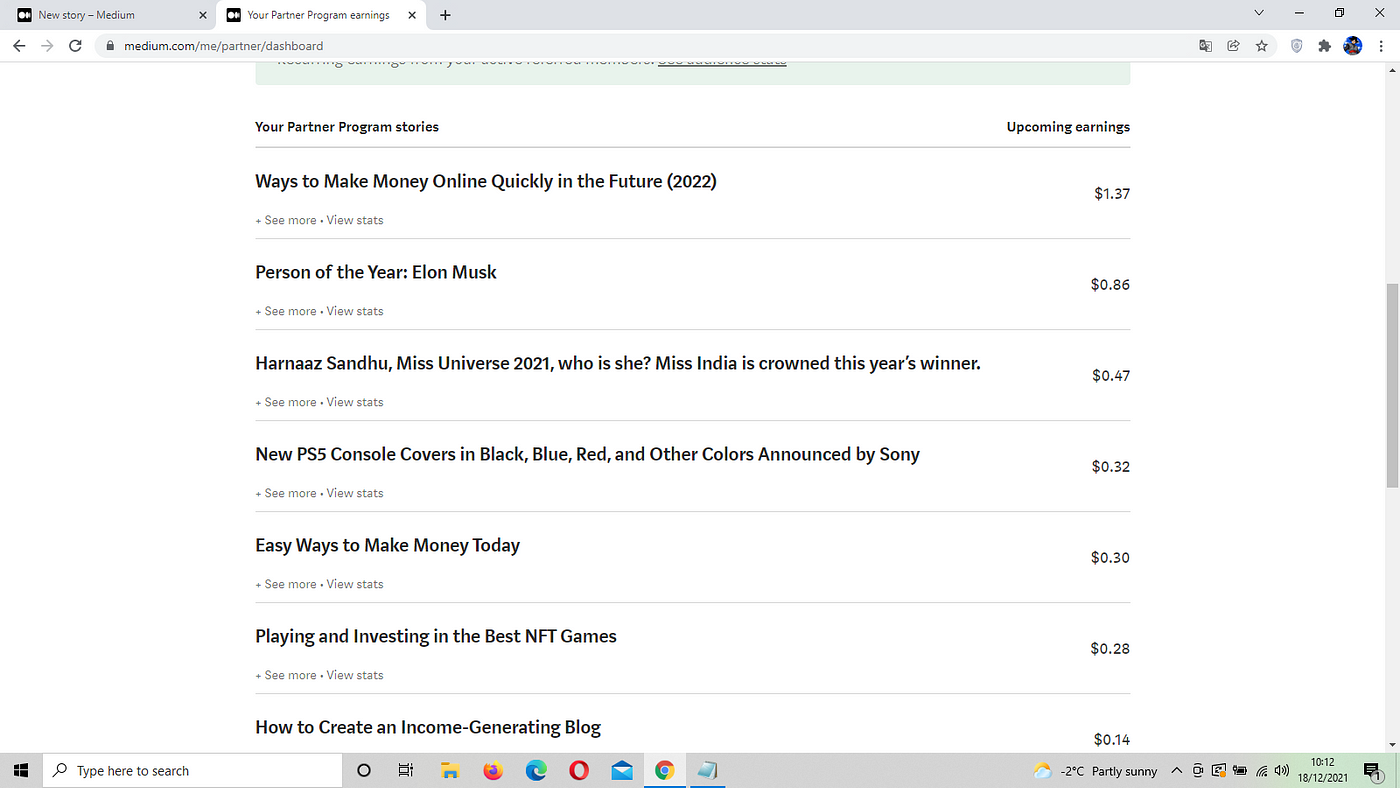Click the shield extension icon

[x=1297, y=46]
